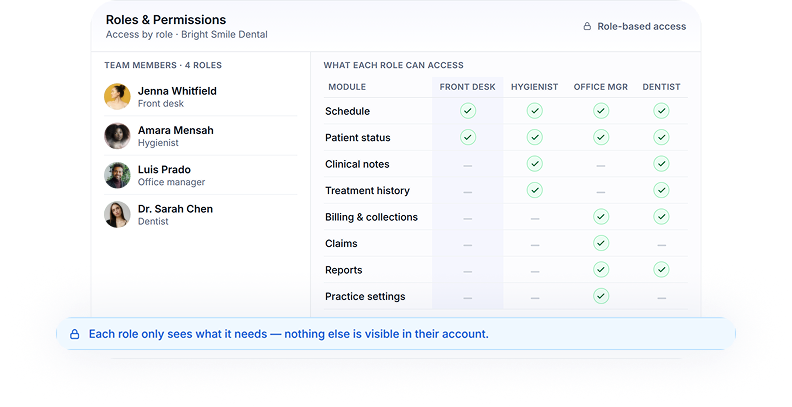Toggle Practice settings access for Office Mgr
This screenshot has width=792, height=407.
coord(601,296)
